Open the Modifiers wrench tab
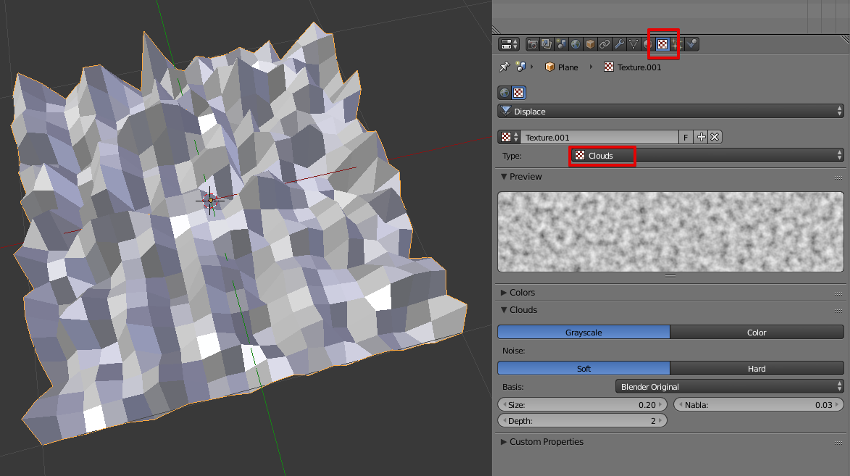 [619, 44]
